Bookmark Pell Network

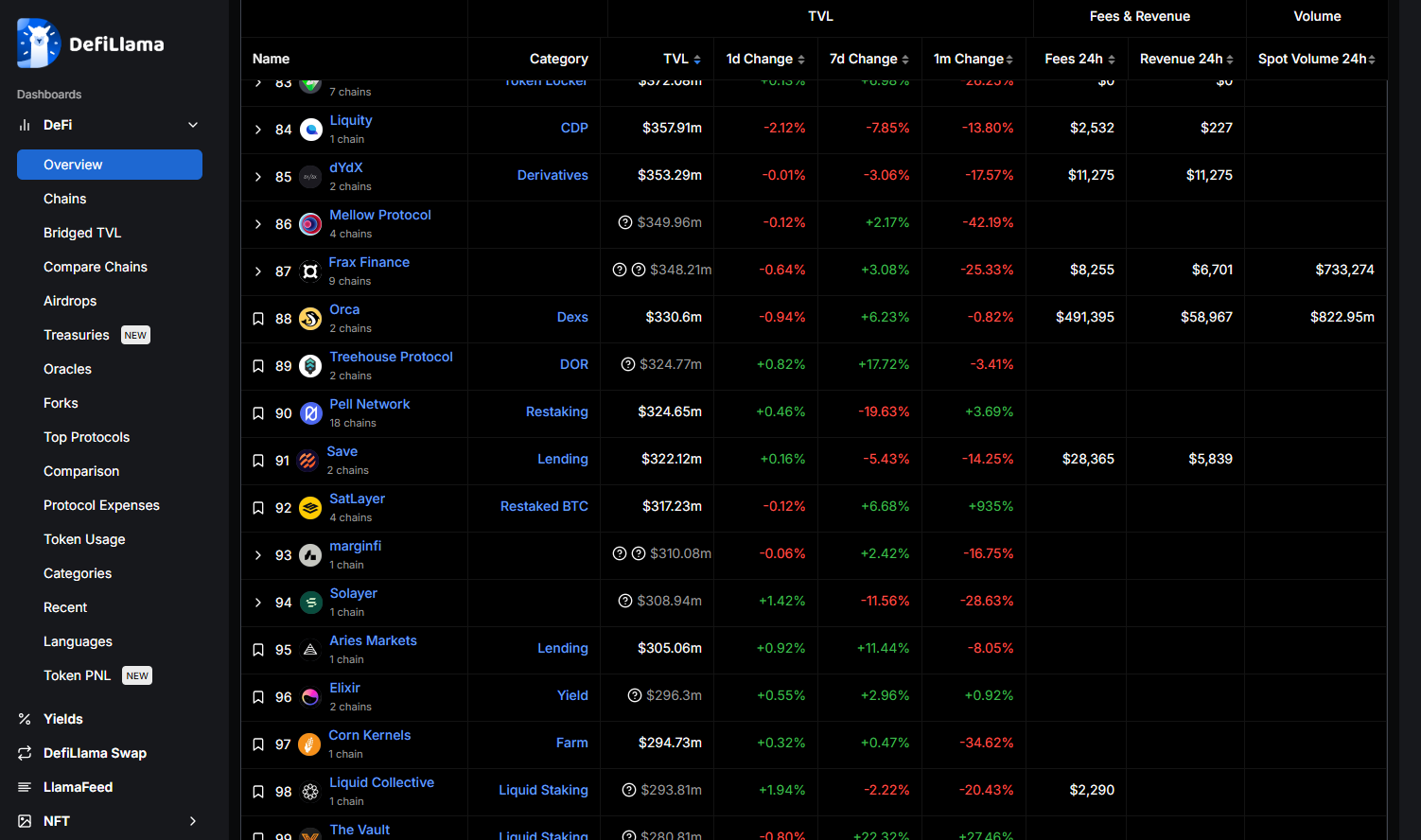258,413
